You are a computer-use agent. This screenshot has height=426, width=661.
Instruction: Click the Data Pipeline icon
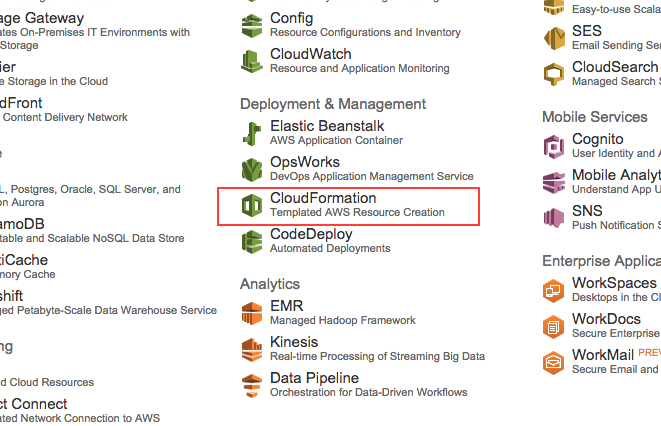point(252,385)
